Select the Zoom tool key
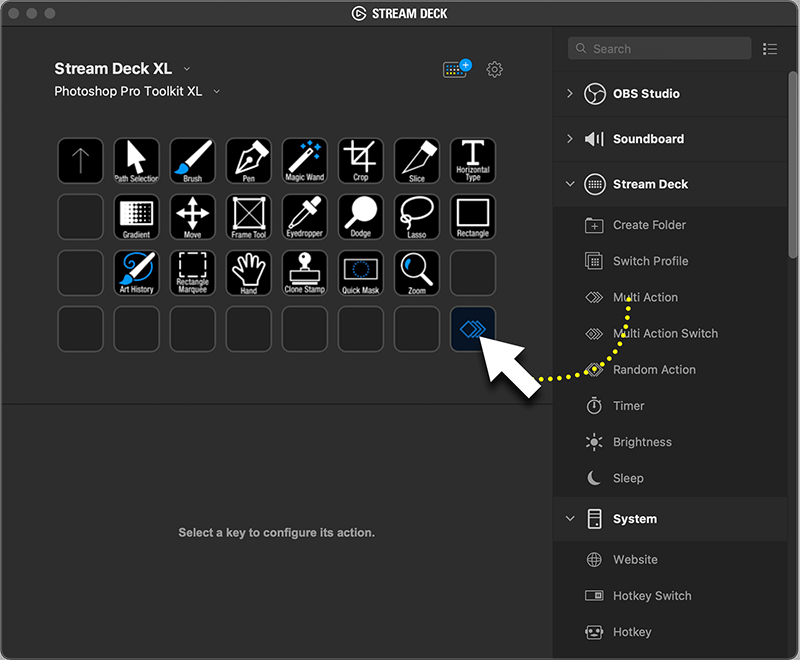 pos(417,273)
